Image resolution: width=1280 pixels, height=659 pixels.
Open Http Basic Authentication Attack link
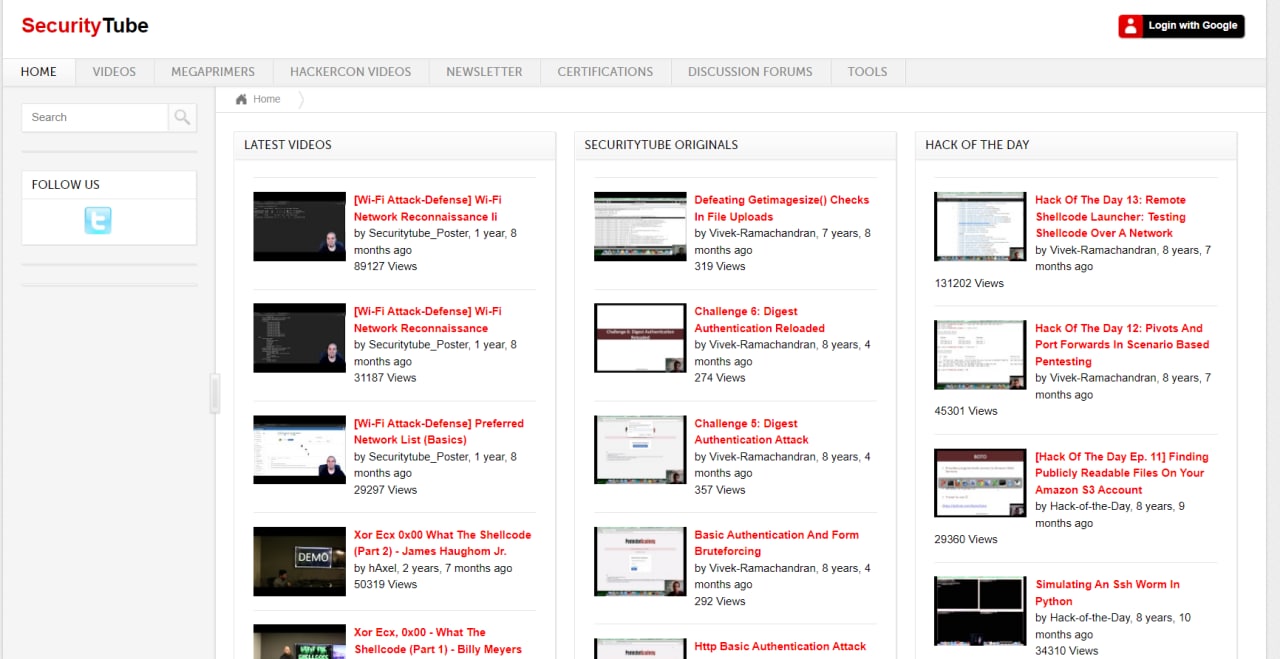pos(781,647)
